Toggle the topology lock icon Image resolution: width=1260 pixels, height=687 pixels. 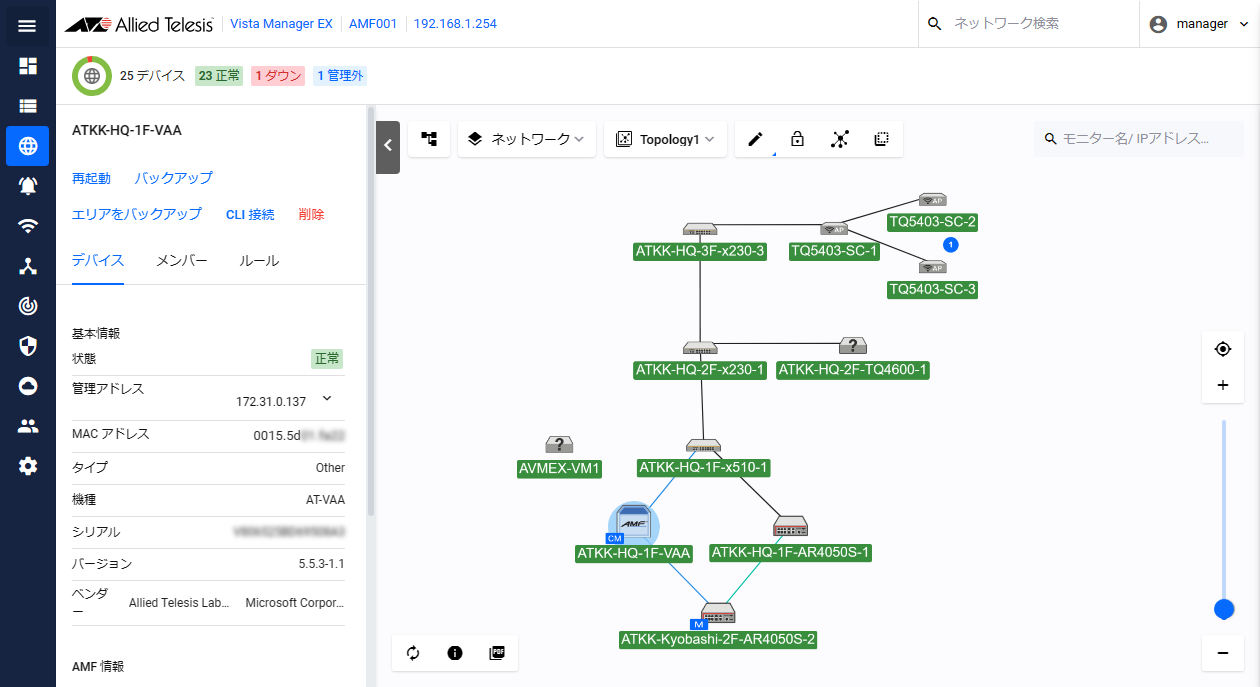pos(797,140)
